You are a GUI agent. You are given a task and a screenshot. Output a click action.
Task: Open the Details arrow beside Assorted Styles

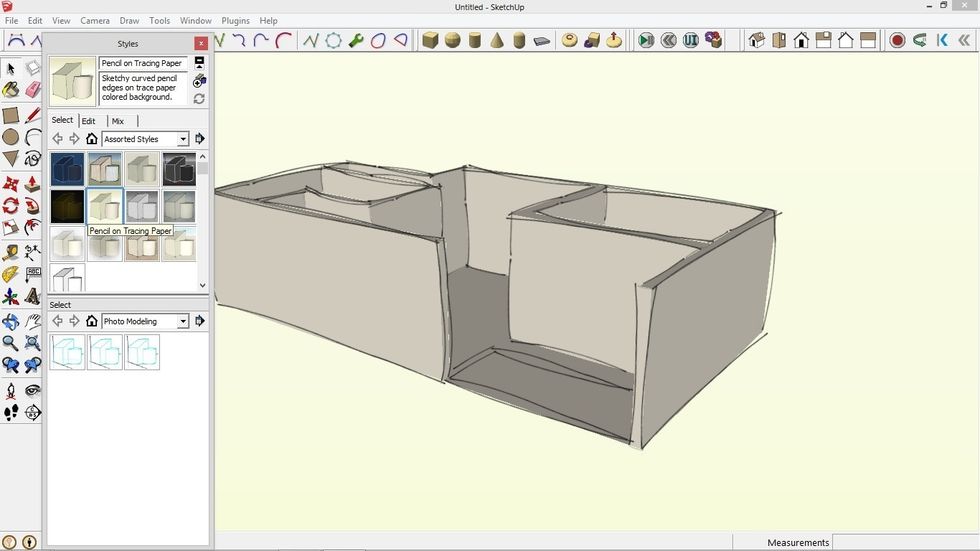click(200, 139)
